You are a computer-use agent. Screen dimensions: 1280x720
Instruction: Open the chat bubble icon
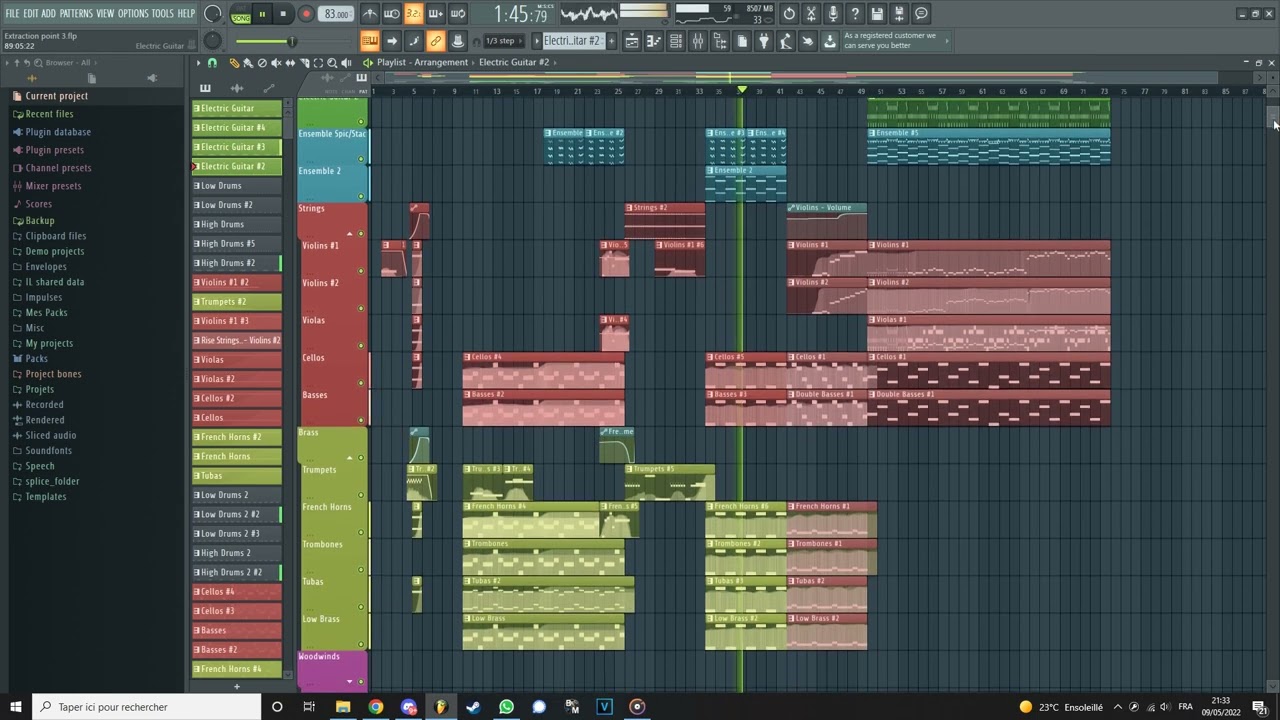coord(921,14)
